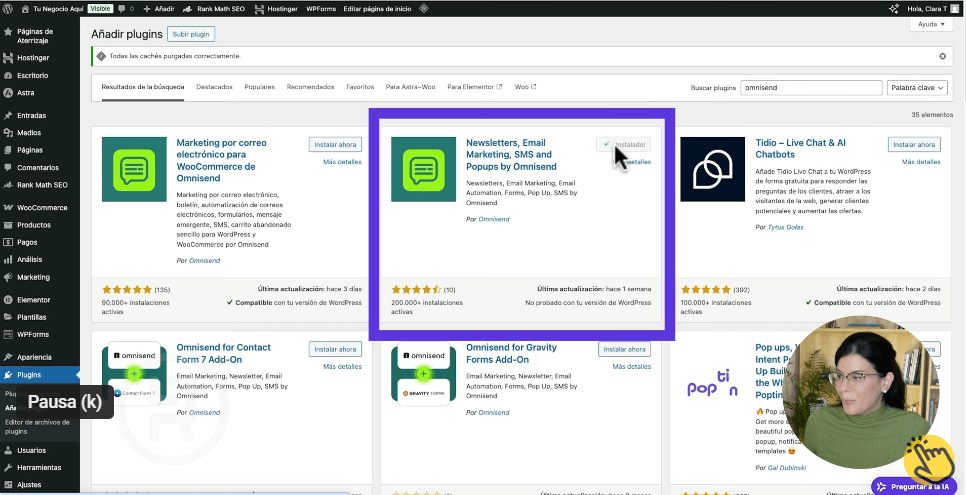Open Rank Math SEO admin bar menu

click(x=215, y=9)
